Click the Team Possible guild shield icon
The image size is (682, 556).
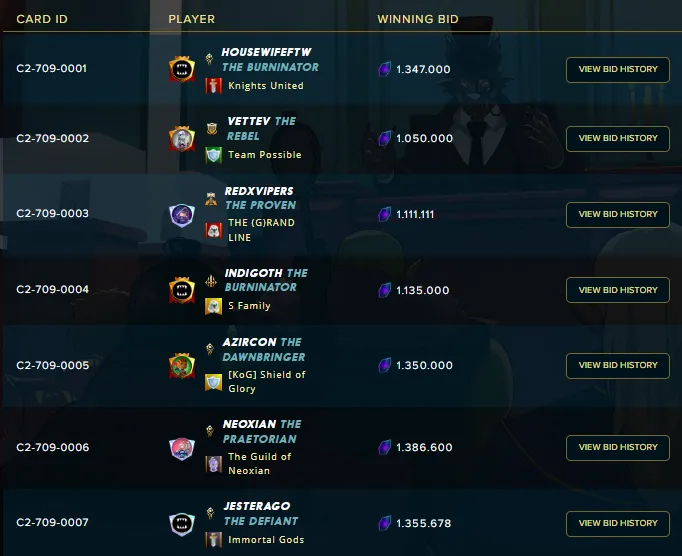(214, 155)
